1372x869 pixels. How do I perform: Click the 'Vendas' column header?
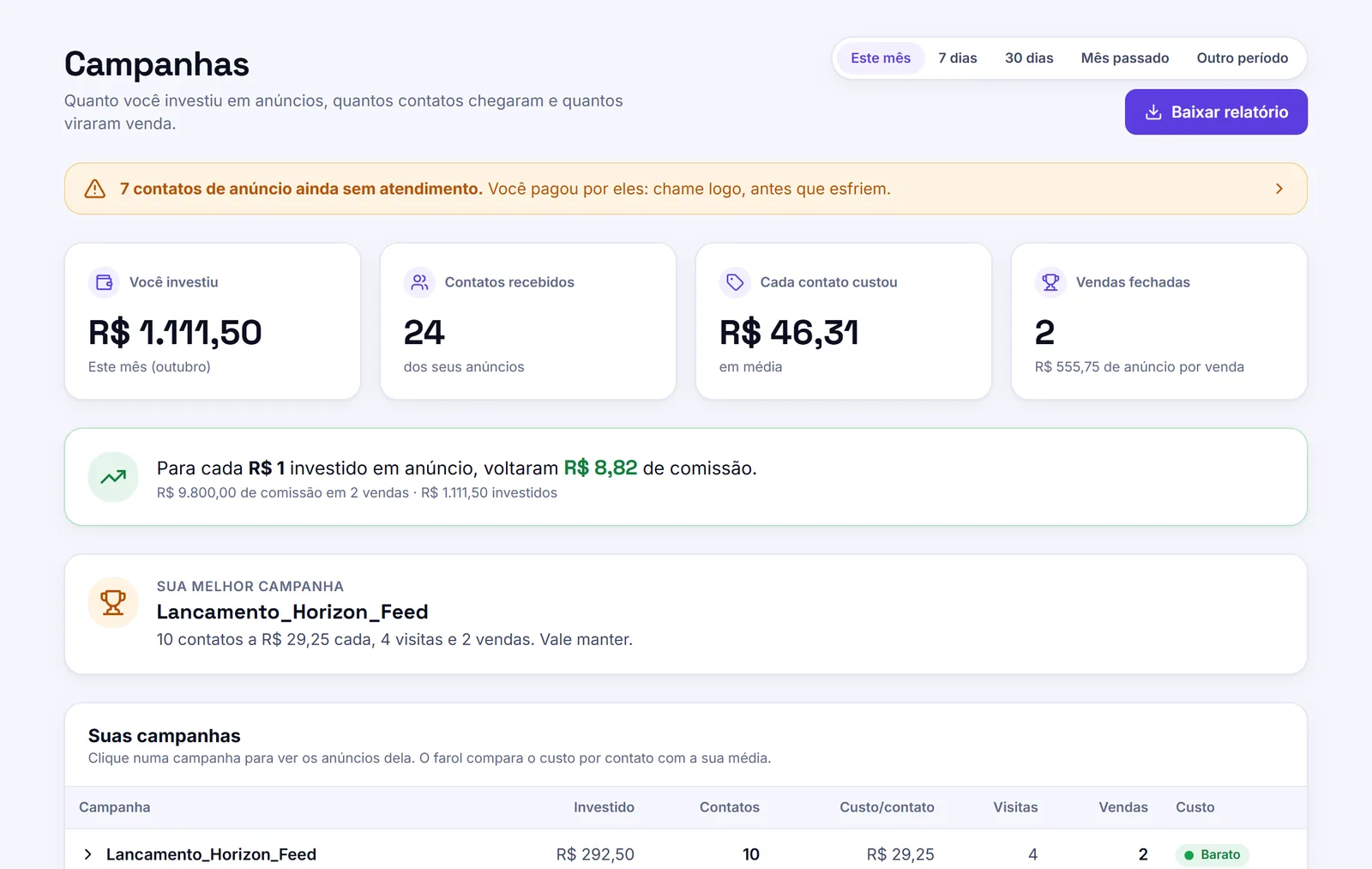tap(1123, 807)
